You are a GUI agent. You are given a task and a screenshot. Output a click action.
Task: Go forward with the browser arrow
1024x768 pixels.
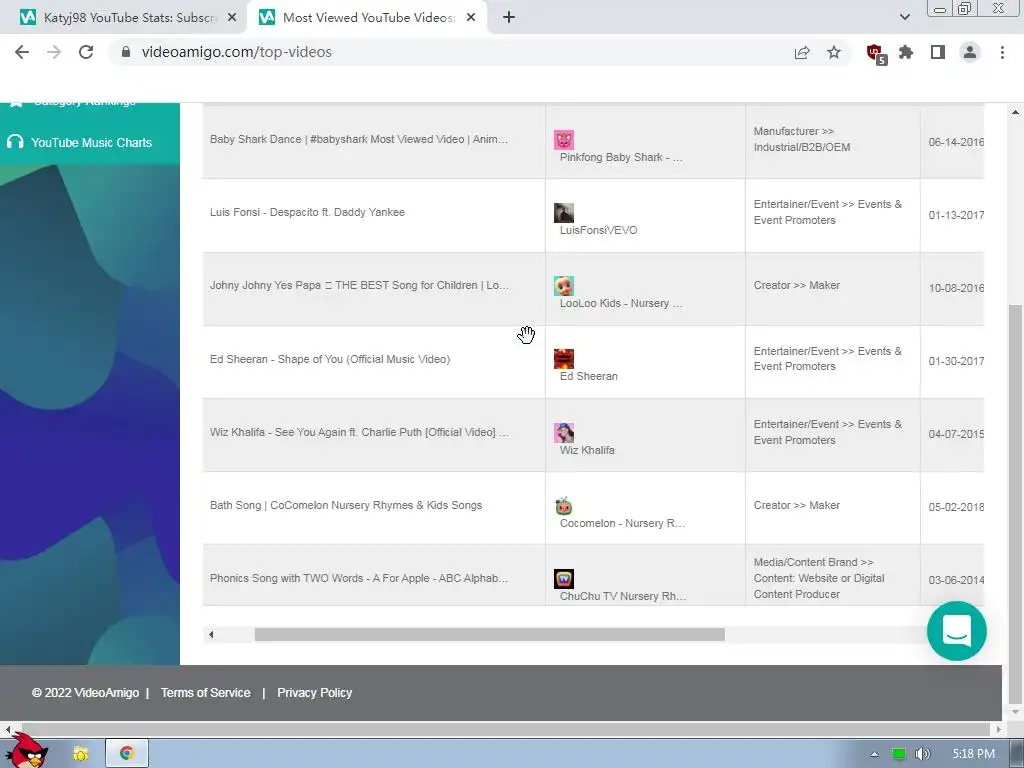[54, 52]
